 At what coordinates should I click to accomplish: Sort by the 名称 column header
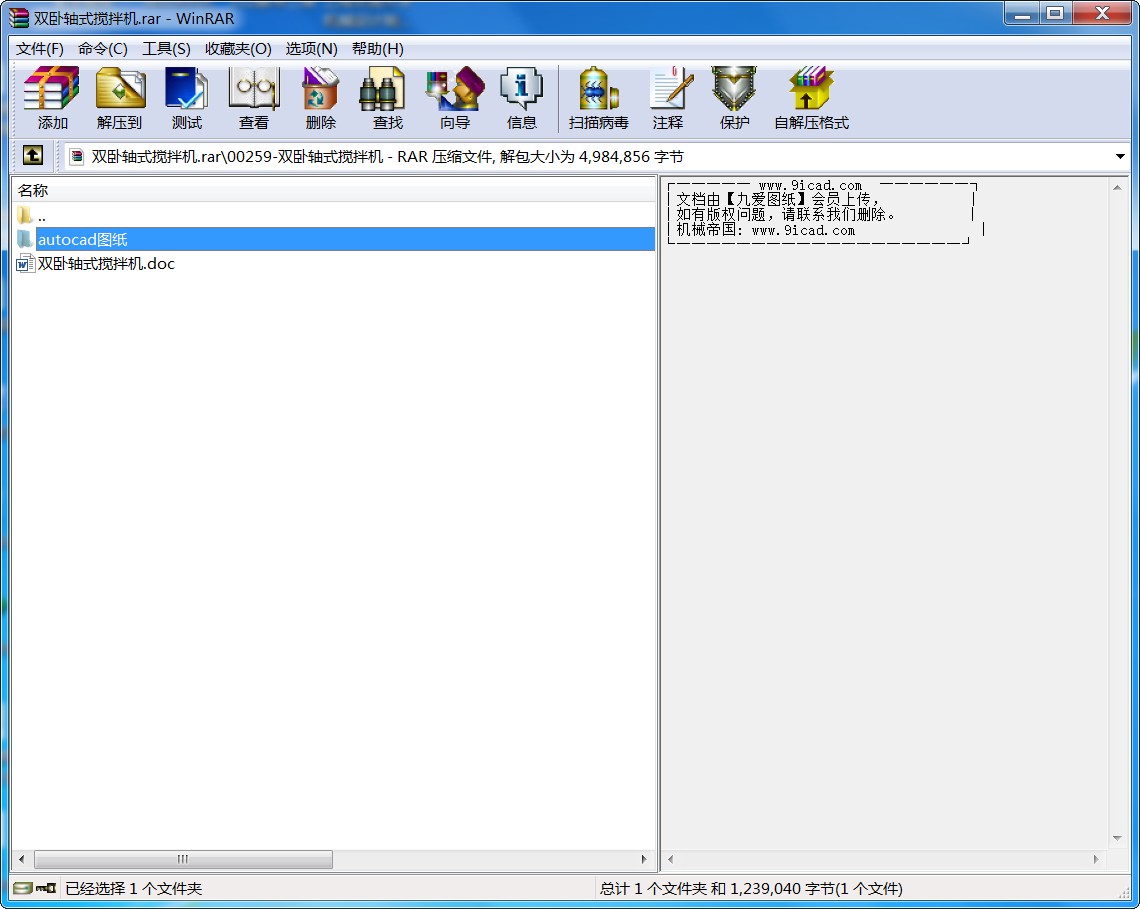(x=33, y=190)
